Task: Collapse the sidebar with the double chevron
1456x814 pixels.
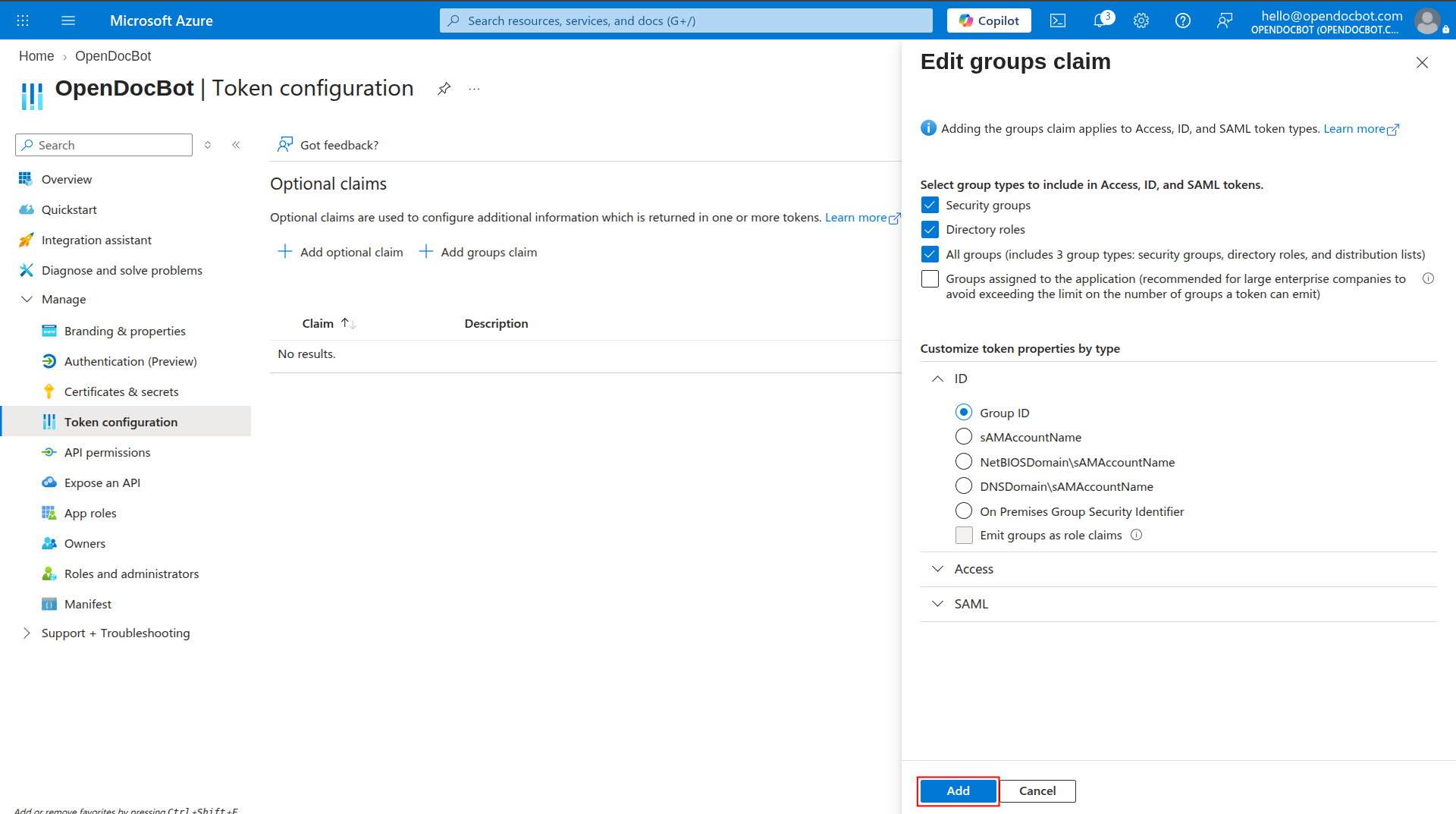Action: (236, 145)
